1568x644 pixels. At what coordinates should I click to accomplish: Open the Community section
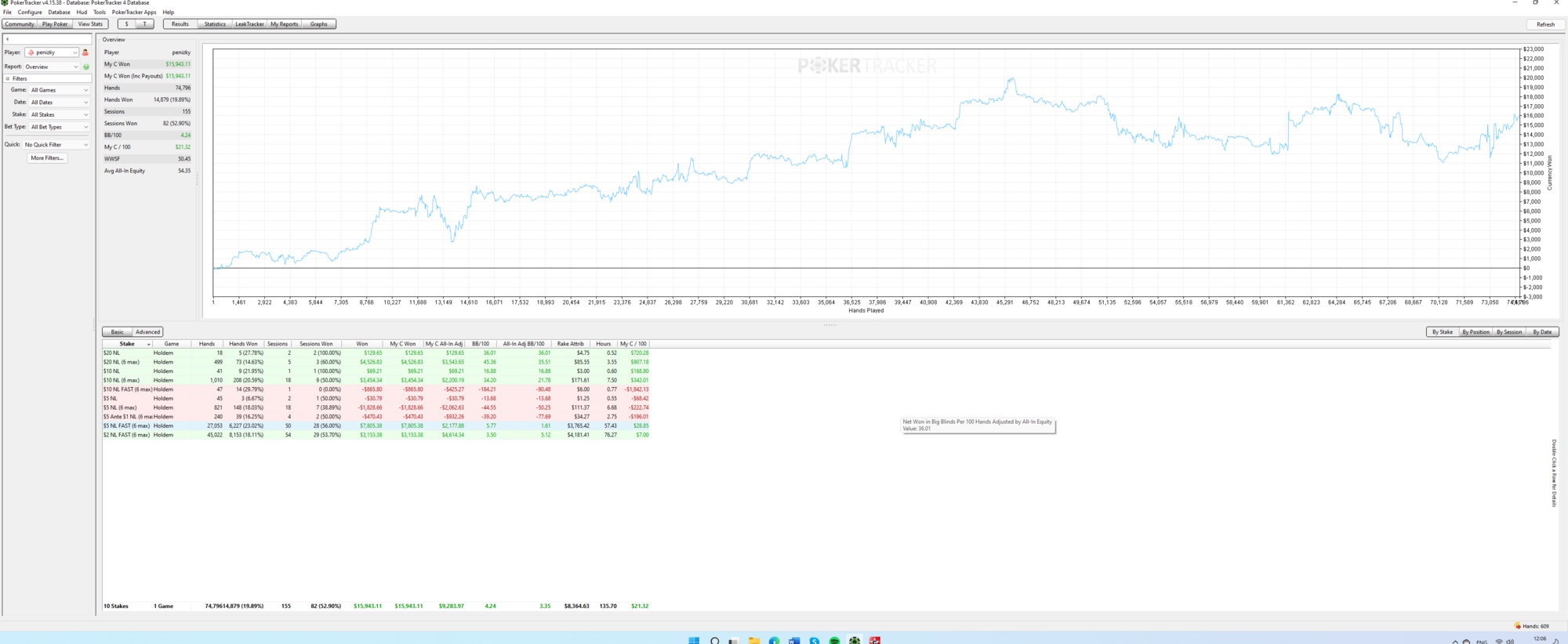click(x=20, y=24)
